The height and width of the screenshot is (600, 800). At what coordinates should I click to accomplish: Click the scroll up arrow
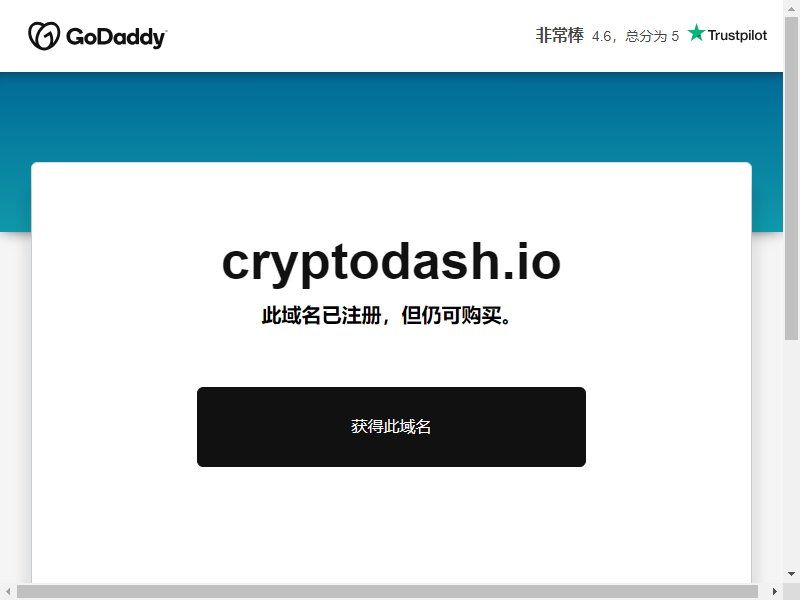point(791,8)
